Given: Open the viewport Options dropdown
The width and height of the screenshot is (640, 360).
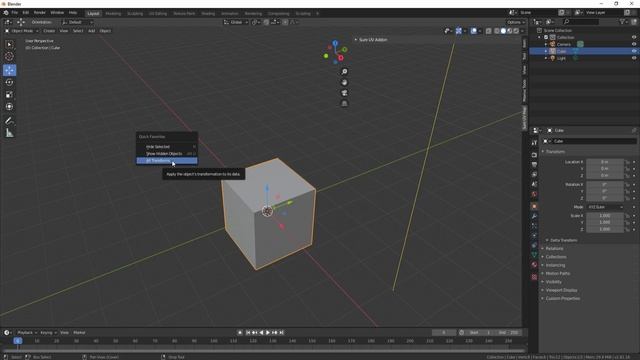Looking at the screenshot, I should pos(516,22).
